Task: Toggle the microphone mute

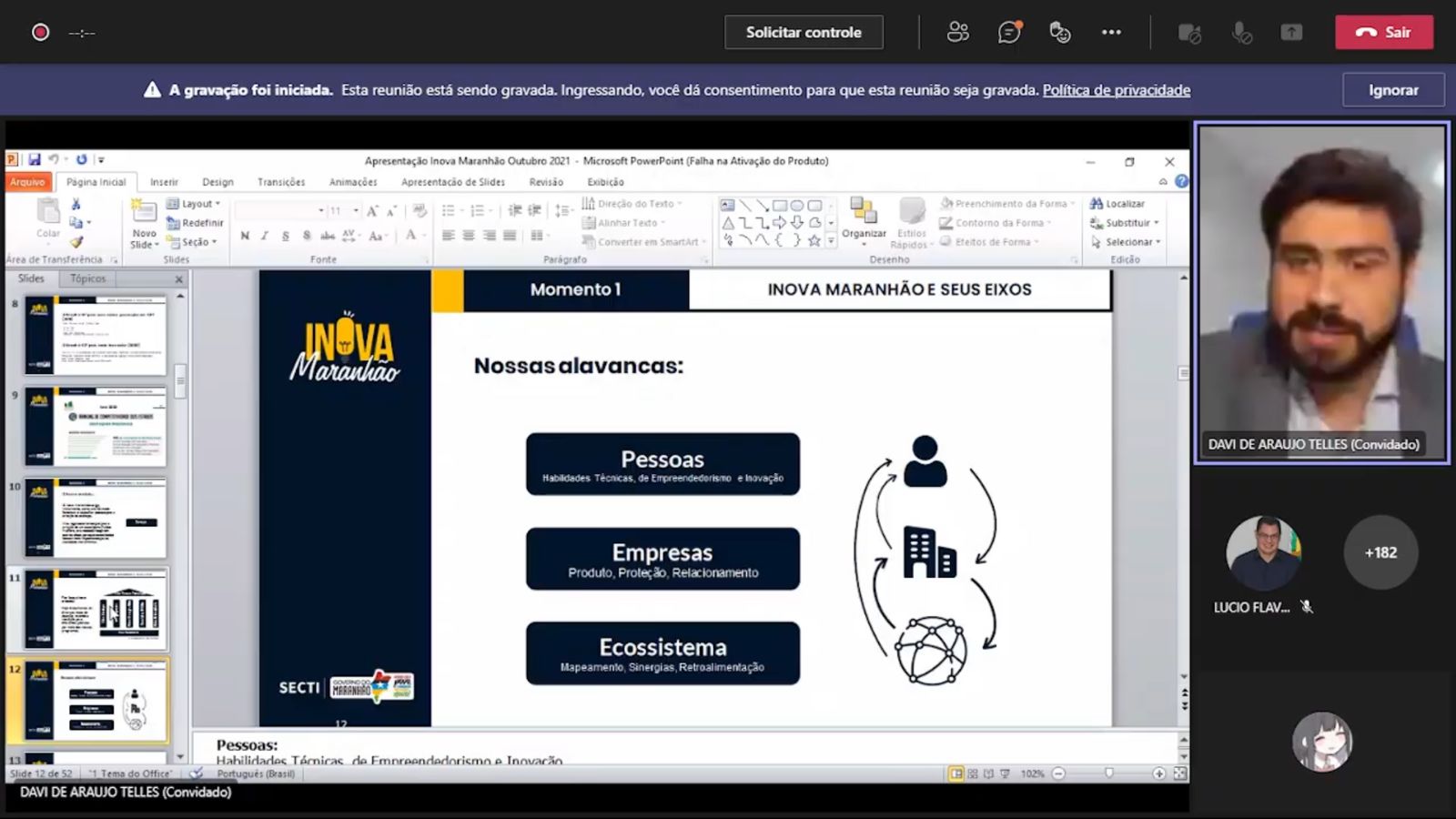Action: pyautogui.click(x=1241, y=33)
